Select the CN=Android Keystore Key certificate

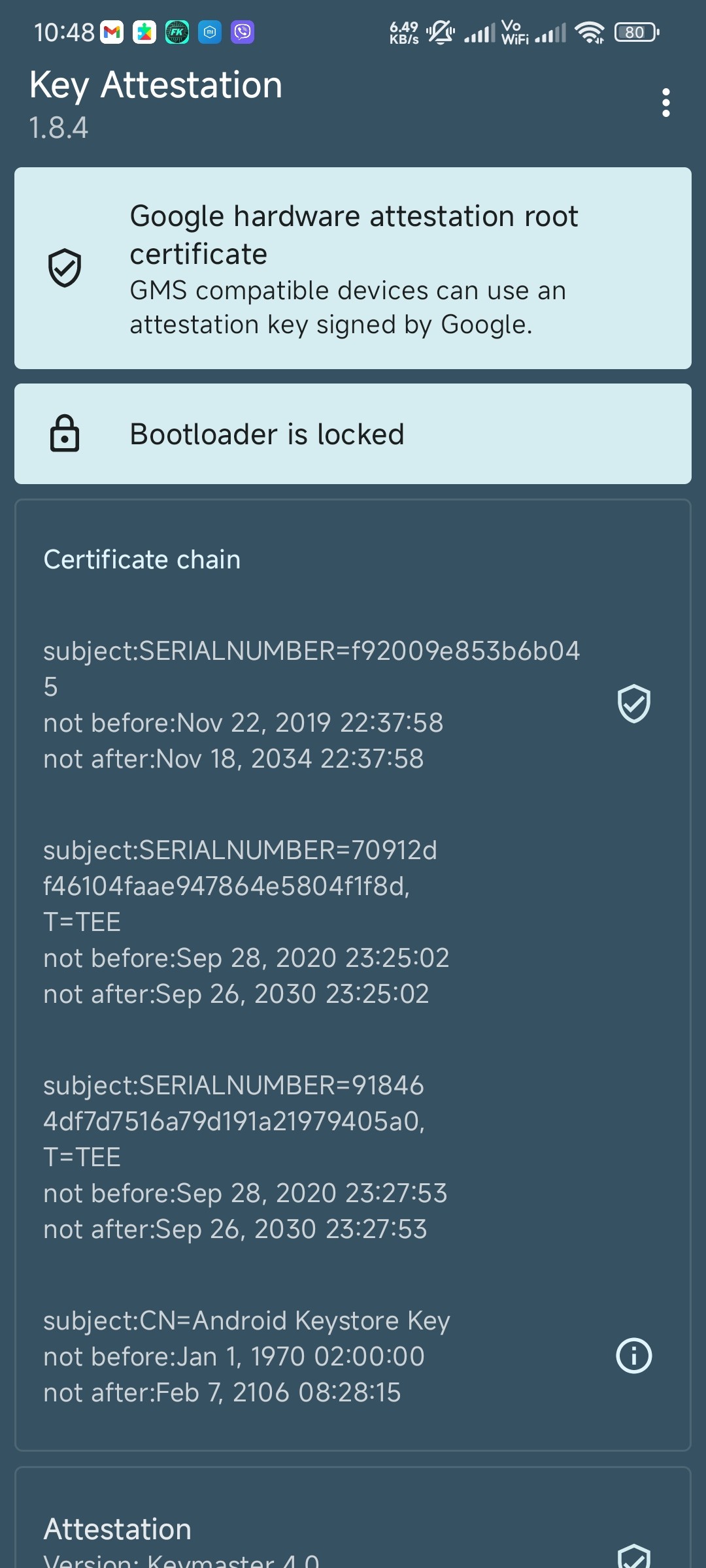coord(353,1356)
